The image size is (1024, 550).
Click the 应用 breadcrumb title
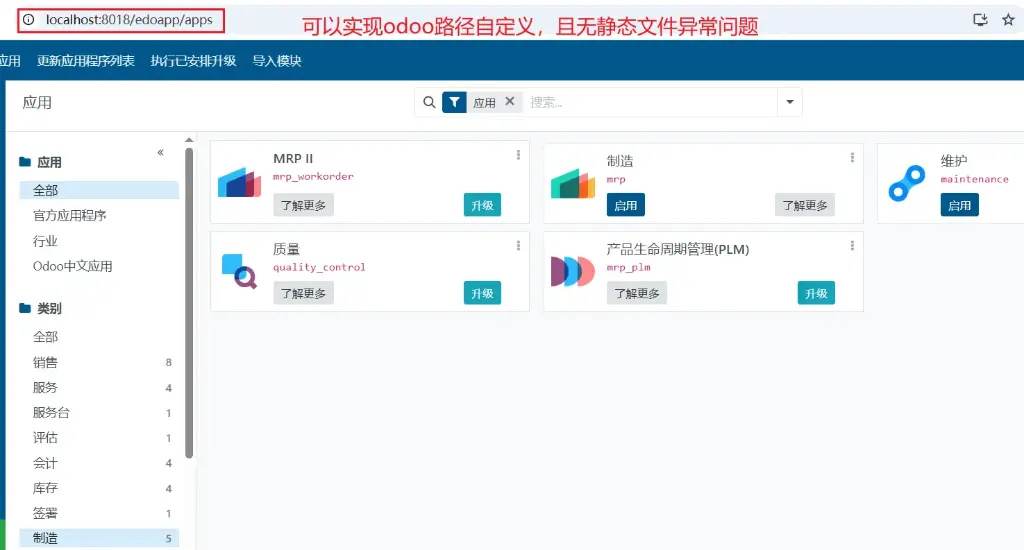coord(37,103)
